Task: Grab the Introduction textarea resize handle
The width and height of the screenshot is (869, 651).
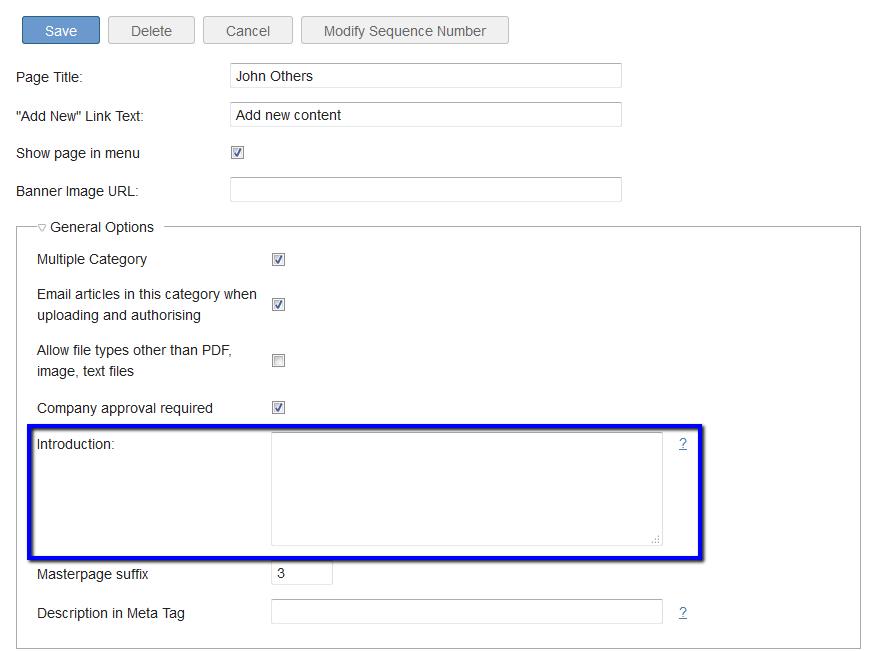Action: 656,540
